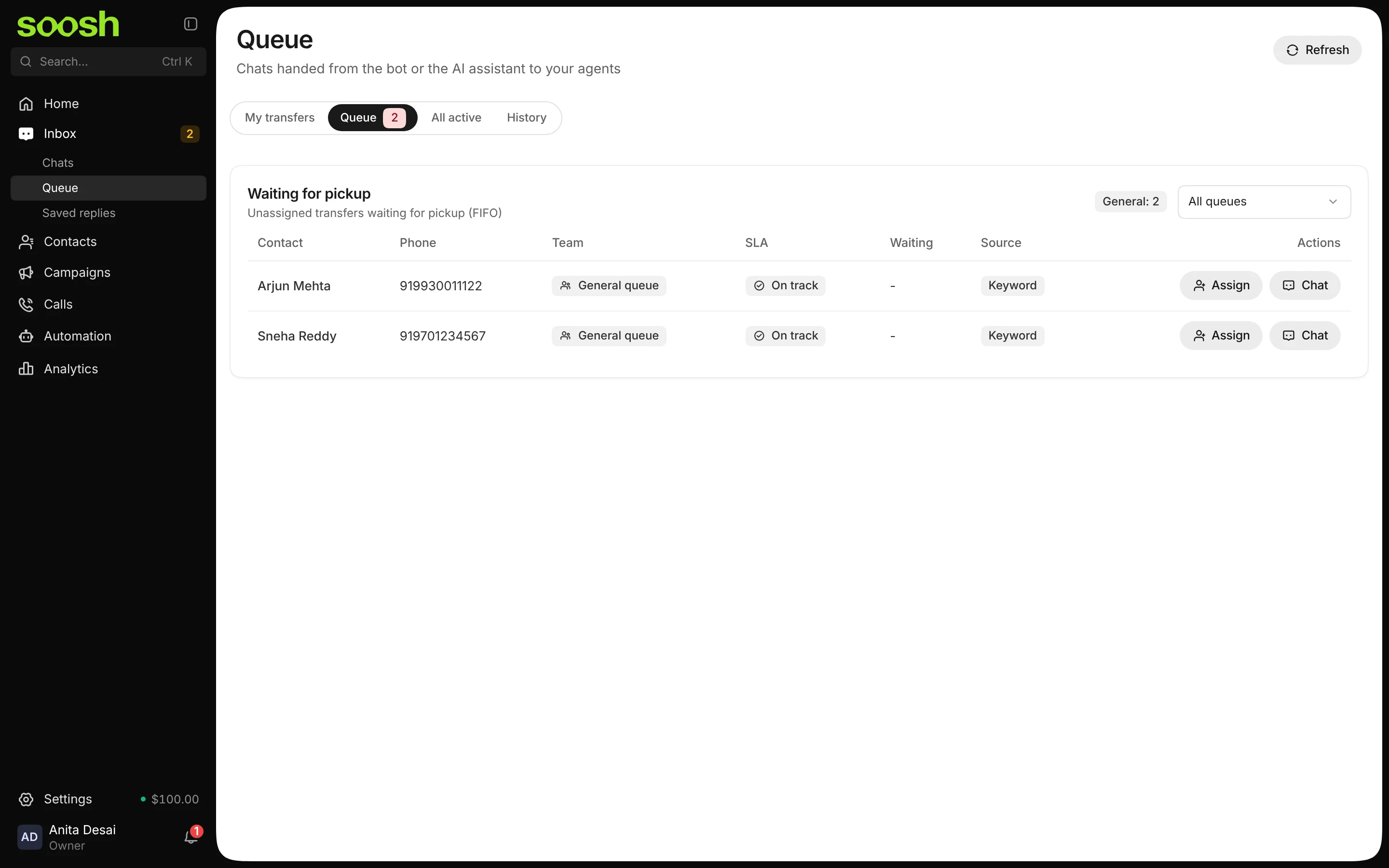Click the Sneha Reddy contact name
The image size is (1389, 868).
click(297, 336)
